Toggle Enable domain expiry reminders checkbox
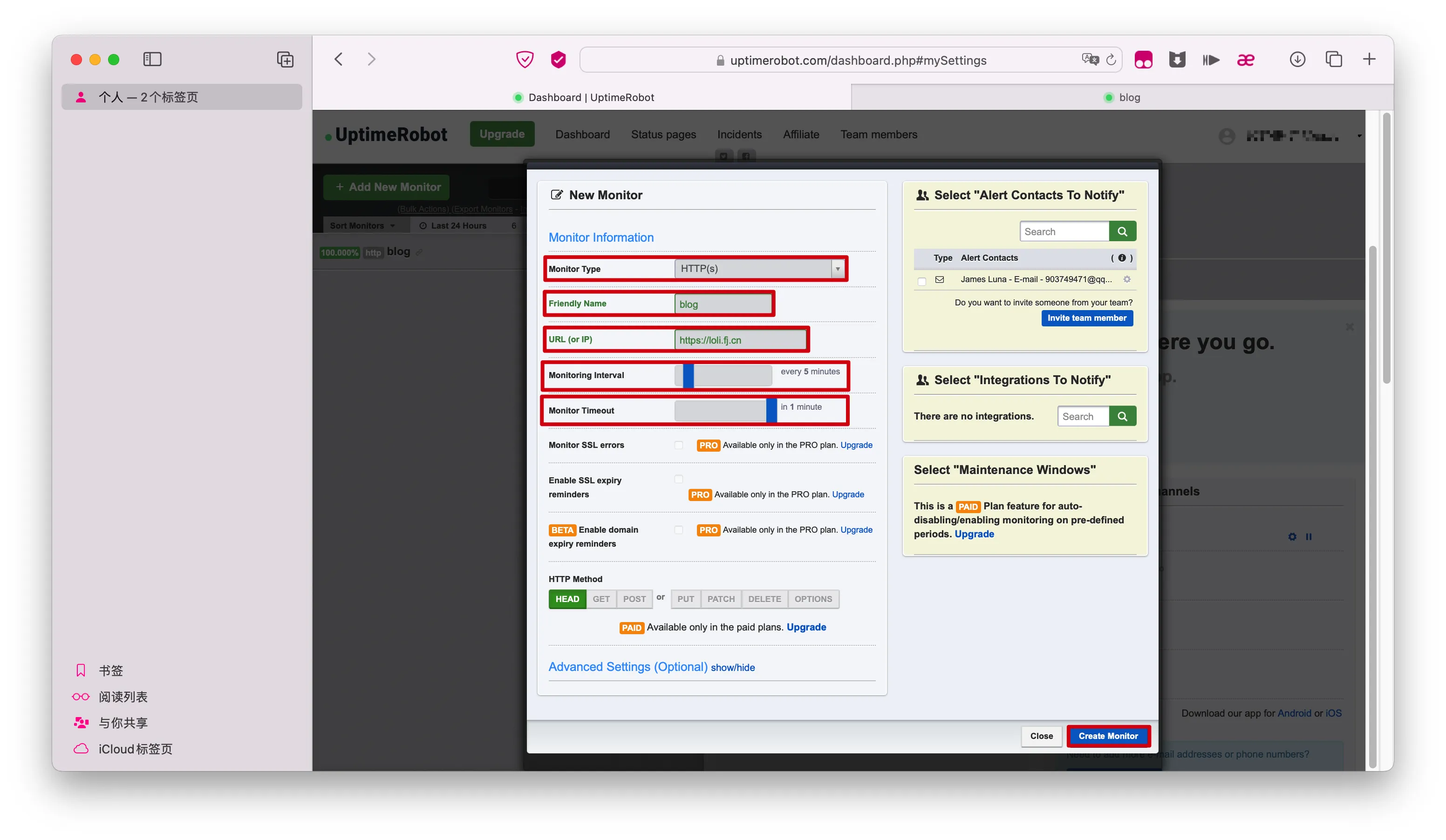The width and height of the screenshot is (1446, 840). [x=679, y=530]
